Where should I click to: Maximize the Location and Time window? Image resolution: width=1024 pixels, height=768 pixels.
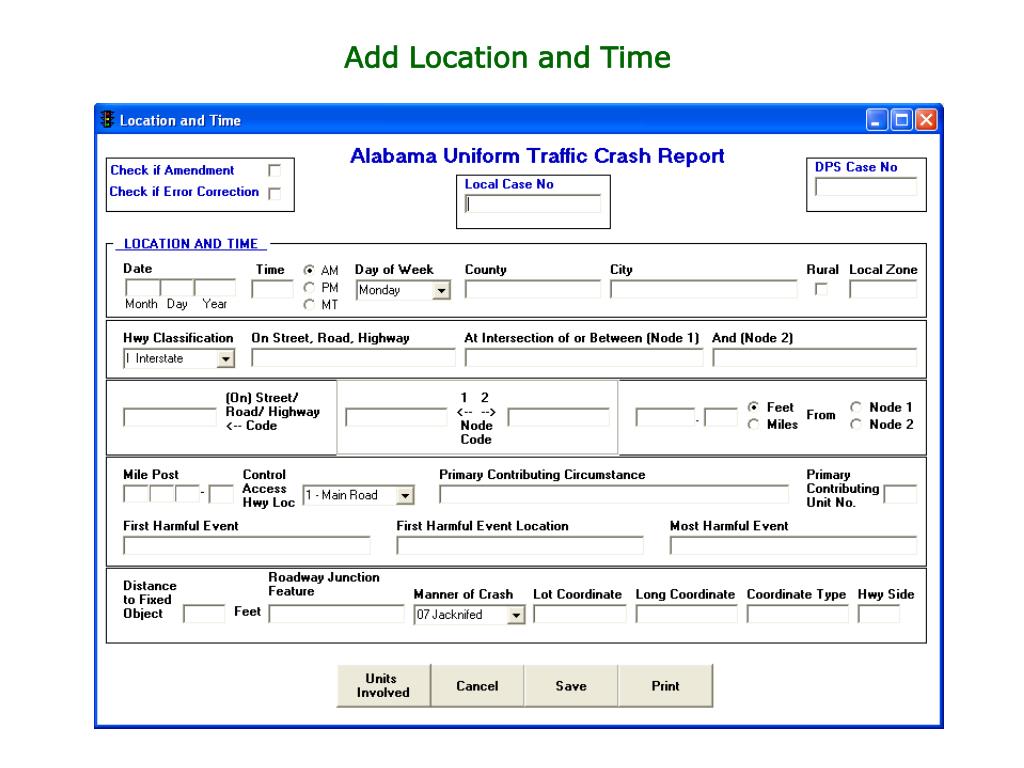coord(901,120)
